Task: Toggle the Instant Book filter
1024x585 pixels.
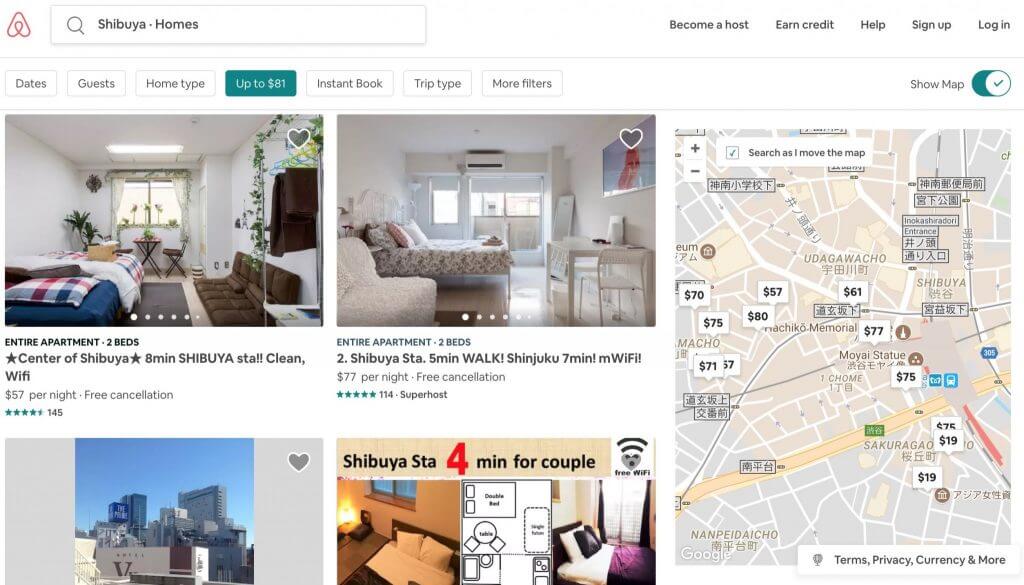Action: point(349,84)
